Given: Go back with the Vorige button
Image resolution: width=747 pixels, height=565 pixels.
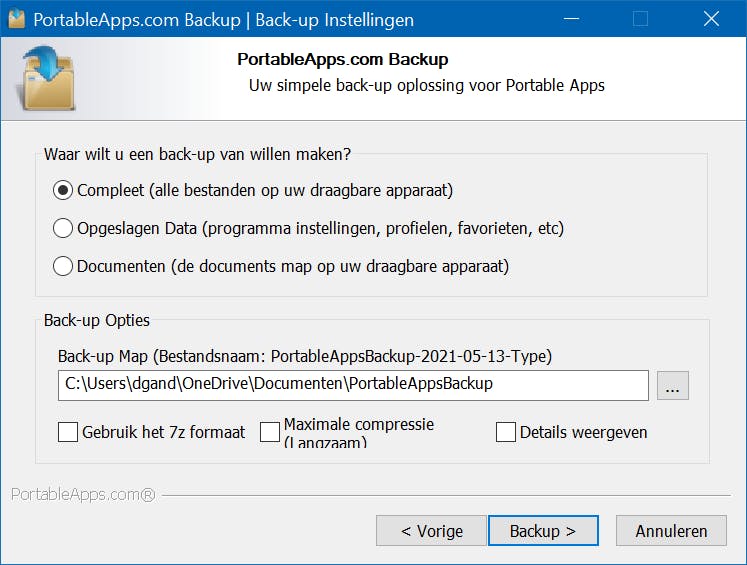Looking at the screenshot, I should pos(431,531).
